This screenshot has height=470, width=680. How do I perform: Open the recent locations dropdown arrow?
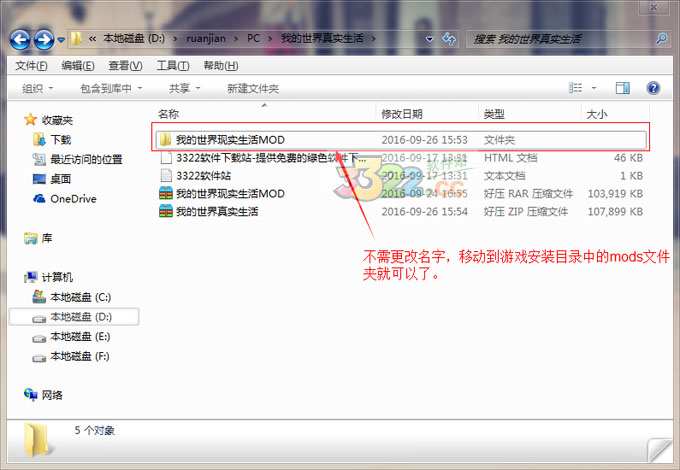tap(61, 40)
